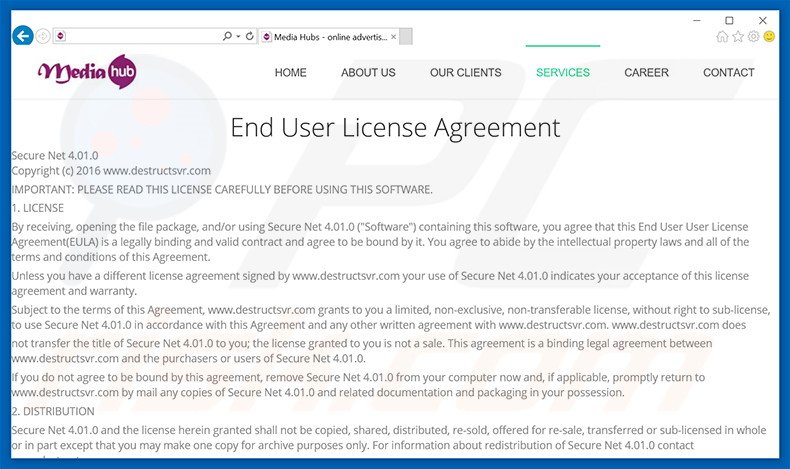Click the greyed-out forward arrow button
This screenshot has width=790, height=469.
click(x=43, y=36)
